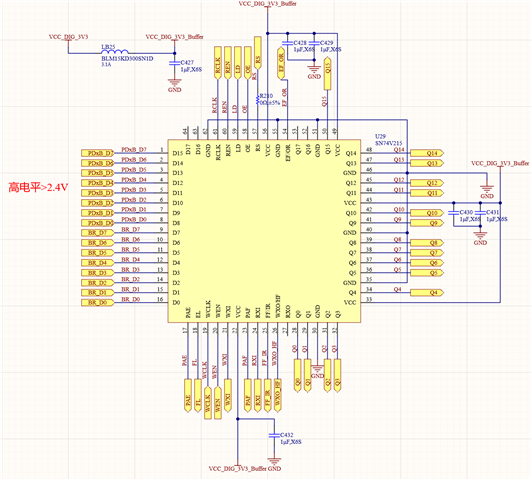Click the C432 designator text
Image resolution: width=532 pixels, height=480 pixels.
(x=287, y=435)
